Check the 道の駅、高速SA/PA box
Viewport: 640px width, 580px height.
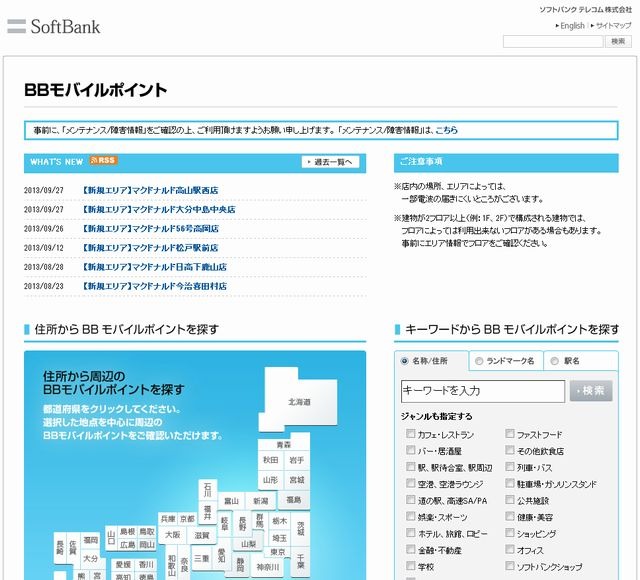pos(411,500)
